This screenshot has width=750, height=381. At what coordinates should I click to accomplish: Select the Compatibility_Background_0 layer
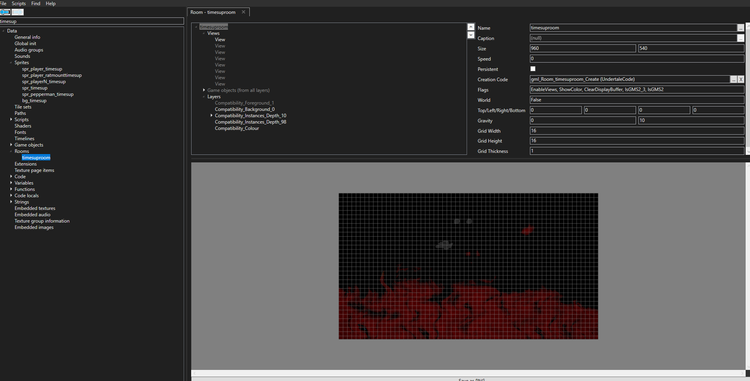coord(244,109)
